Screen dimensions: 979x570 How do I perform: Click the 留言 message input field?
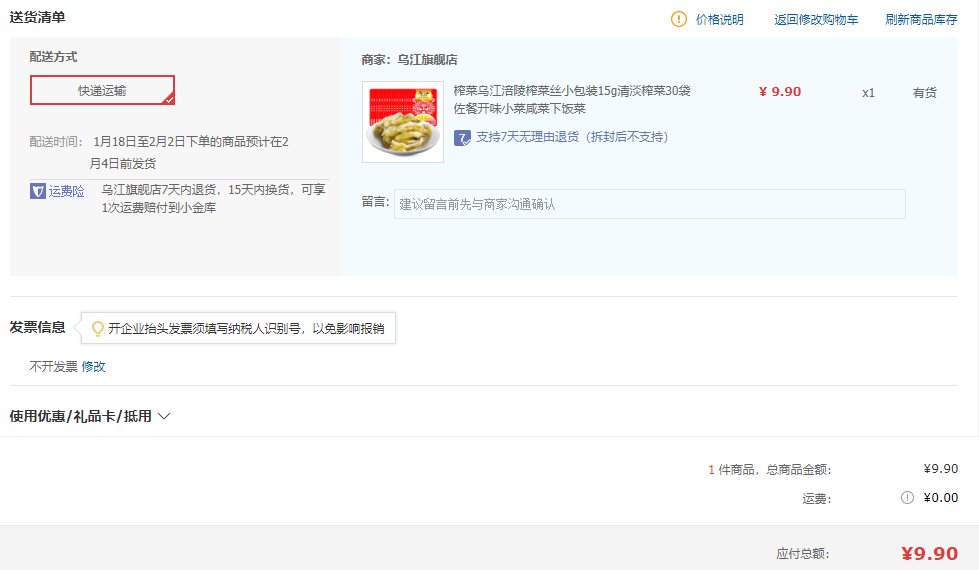[649, 204]
